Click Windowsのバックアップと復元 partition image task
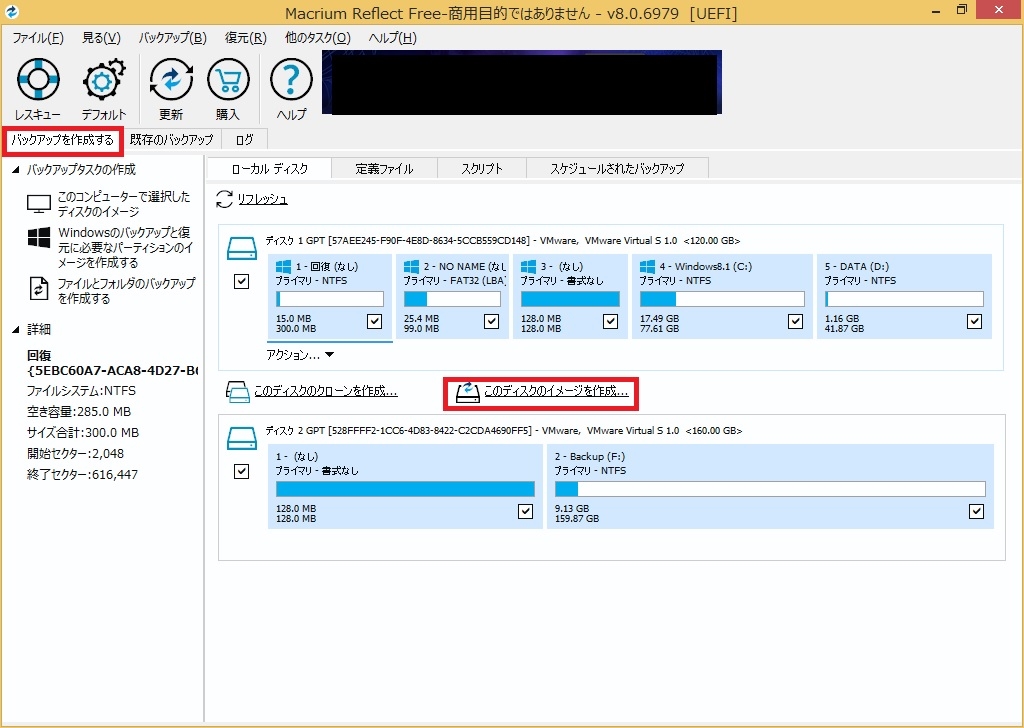 pos(125,247)
